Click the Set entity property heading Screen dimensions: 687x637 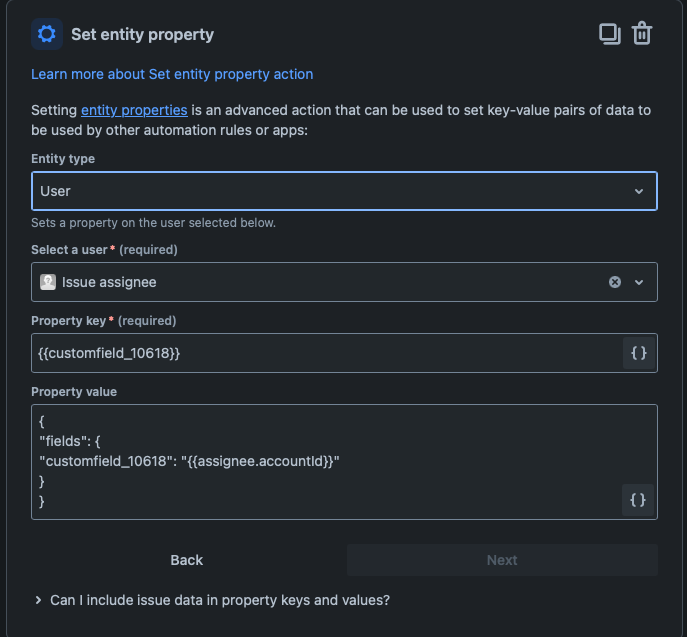(x=142, y=35)
